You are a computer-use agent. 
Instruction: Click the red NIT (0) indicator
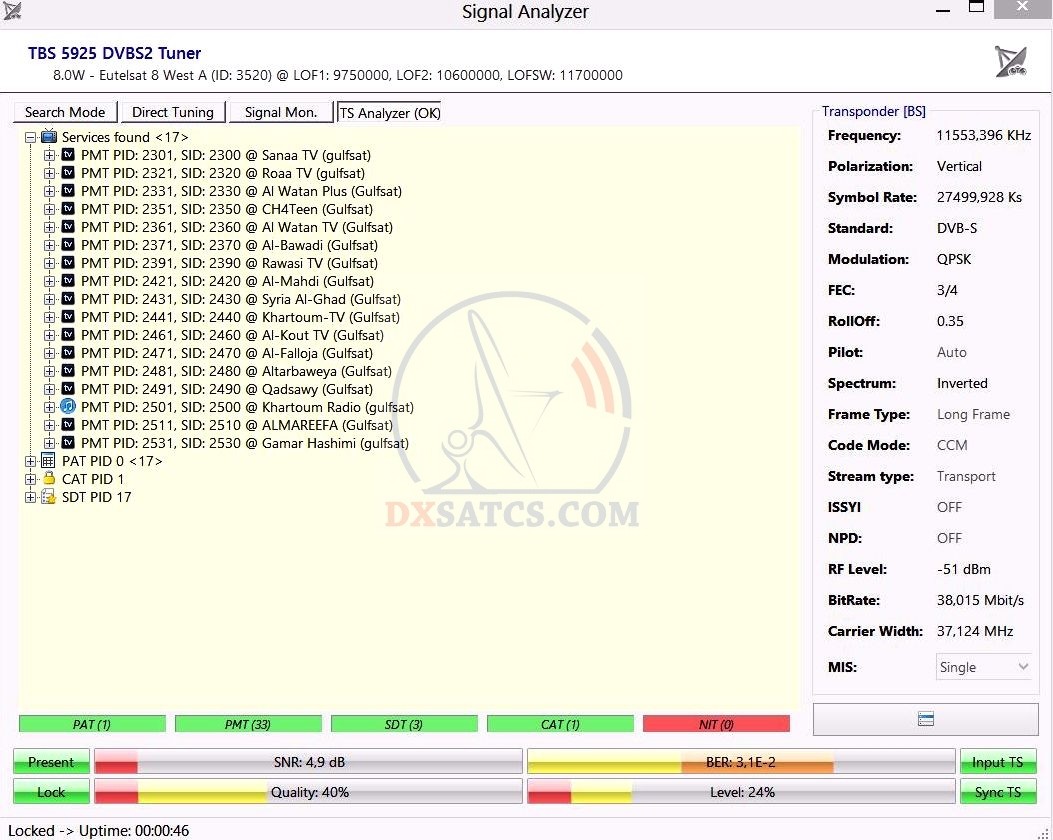pos(716,724)
